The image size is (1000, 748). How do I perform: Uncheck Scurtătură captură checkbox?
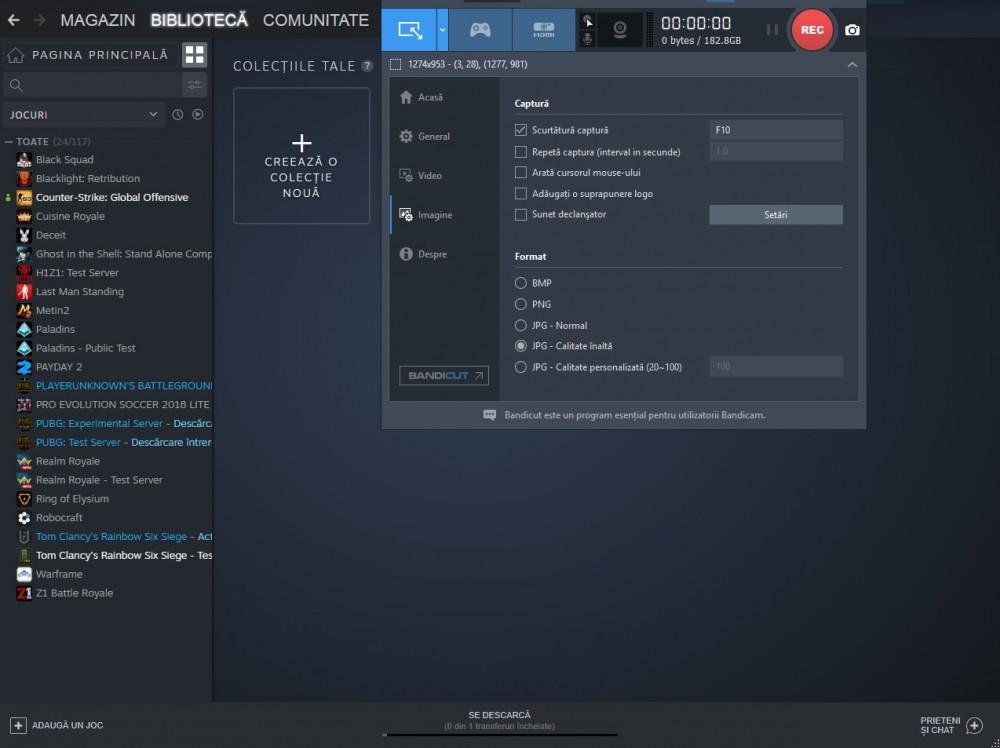click(521, 130)
